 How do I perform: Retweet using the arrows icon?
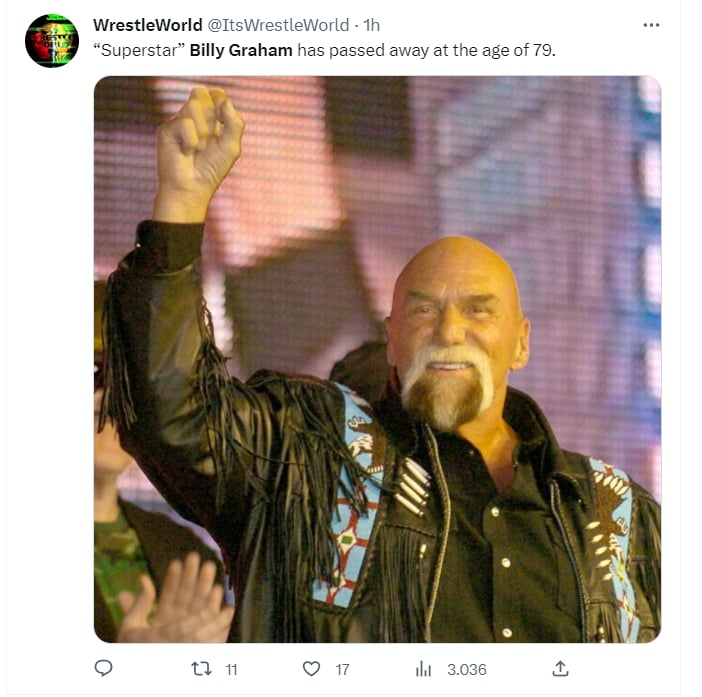pyautogui.click(x=201, y=669)
